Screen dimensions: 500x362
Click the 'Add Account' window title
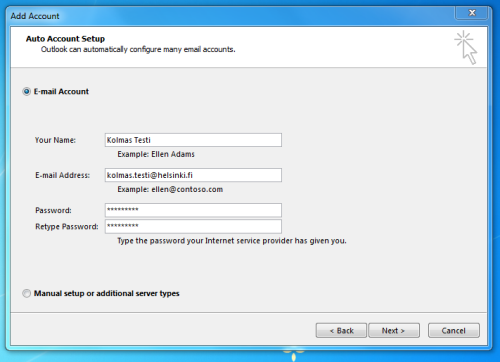(35, 16)
